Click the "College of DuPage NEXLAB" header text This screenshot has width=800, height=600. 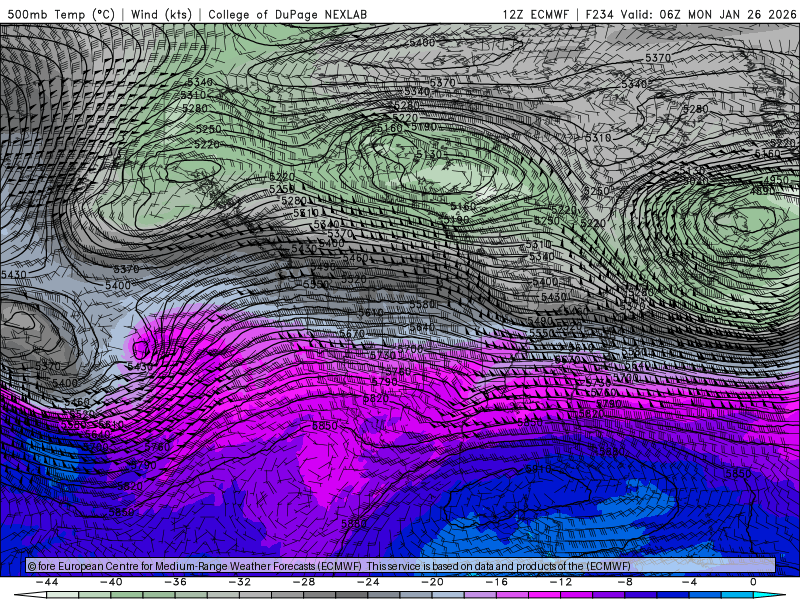click(287, 14)
